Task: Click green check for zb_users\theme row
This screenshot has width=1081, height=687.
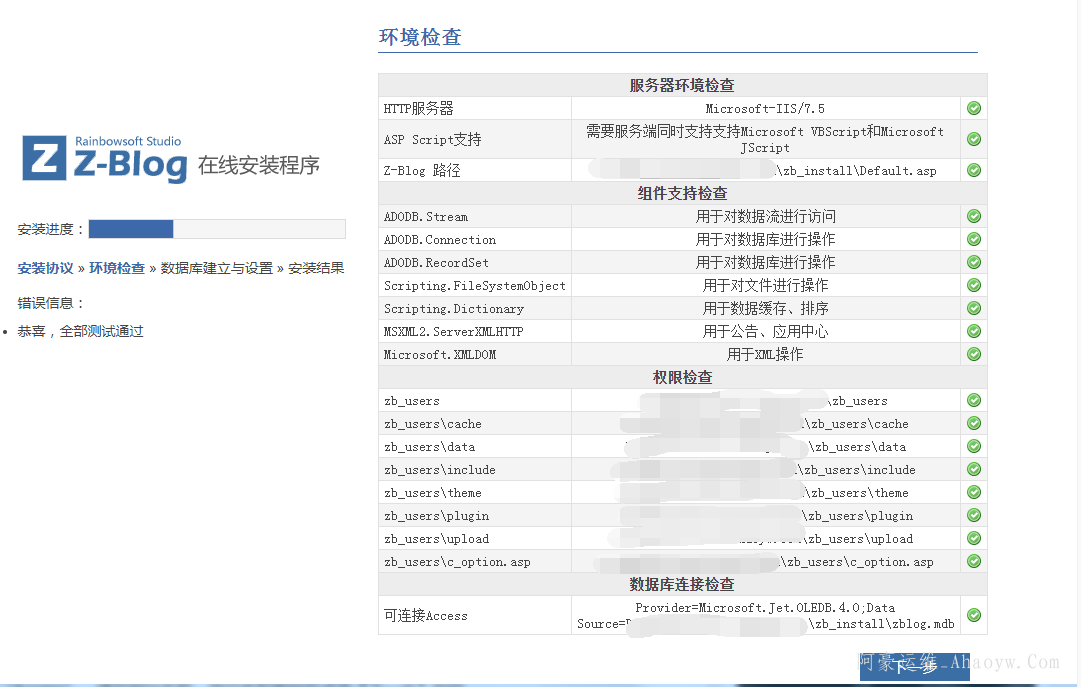Action: click(x=973, y=492)
